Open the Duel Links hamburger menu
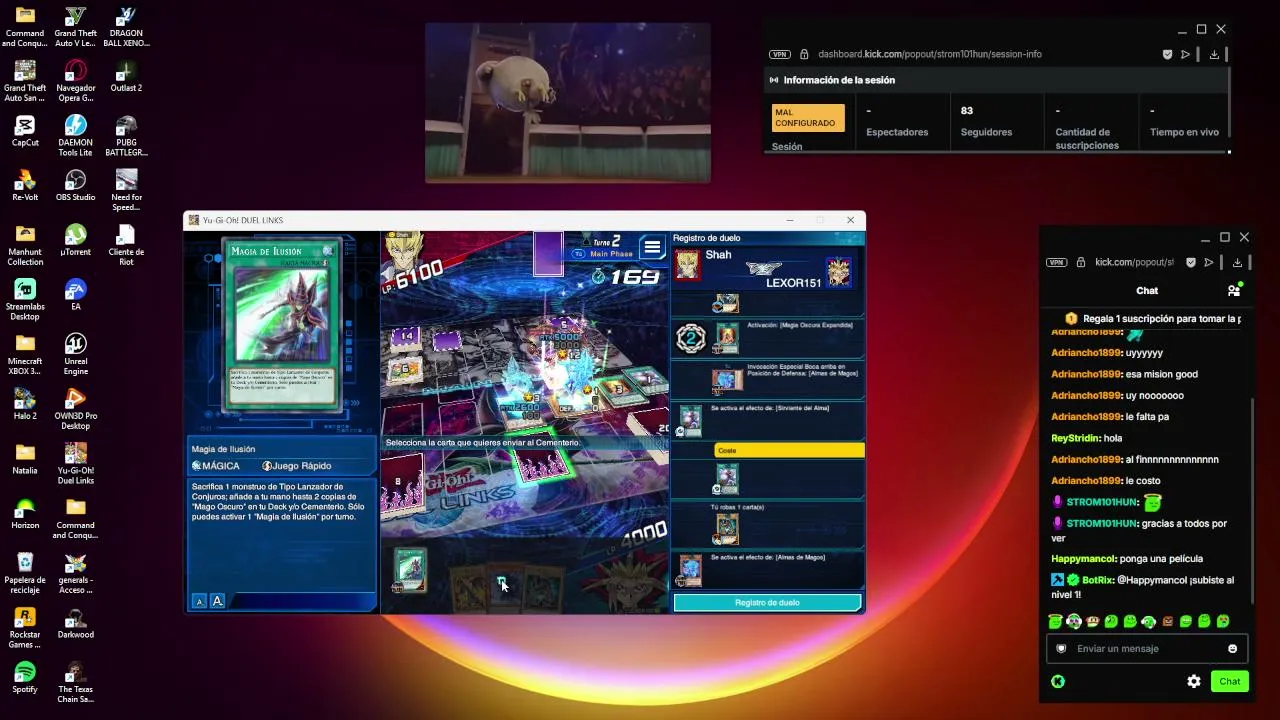 653,247
